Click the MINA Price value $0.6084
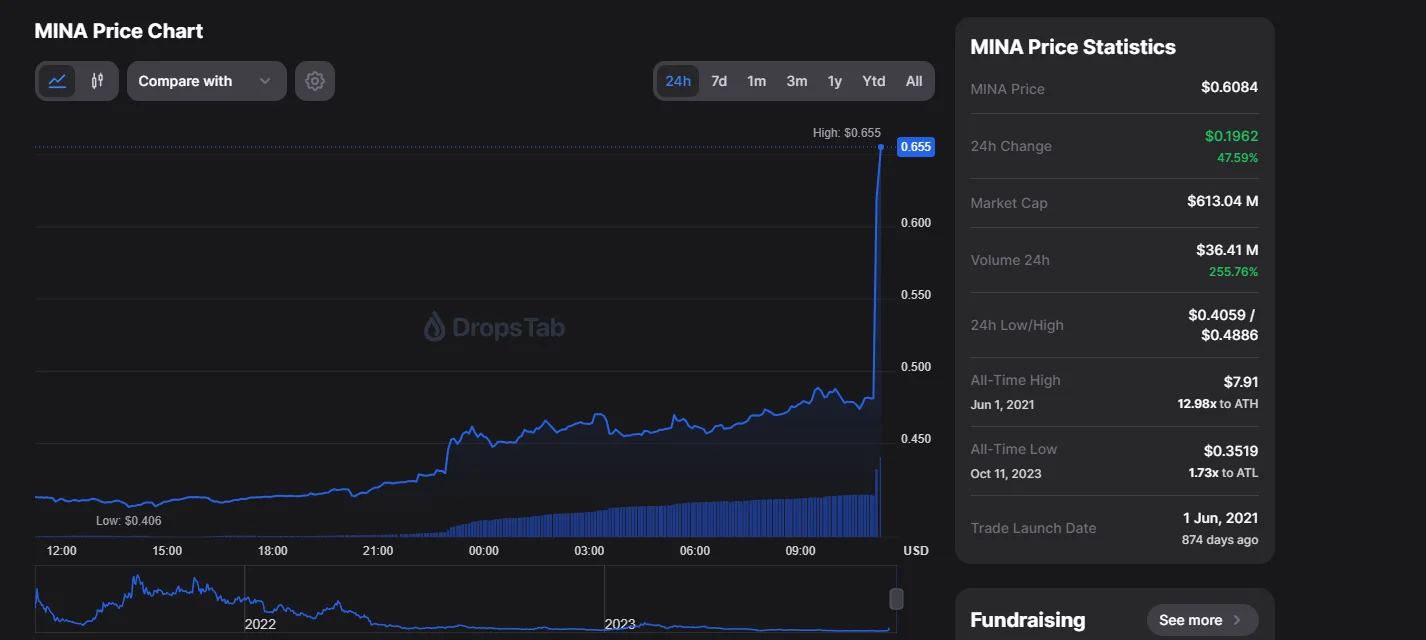Screen dimensions: 1426x640 pos(1230,88)
